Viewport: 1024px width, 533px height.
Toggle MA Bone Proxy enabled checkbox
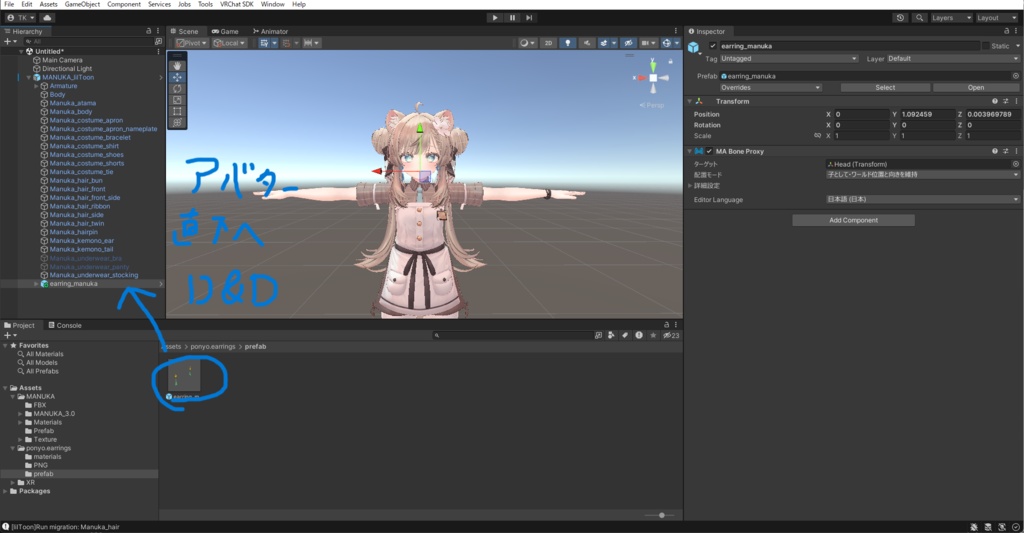(x=709, y=151)
